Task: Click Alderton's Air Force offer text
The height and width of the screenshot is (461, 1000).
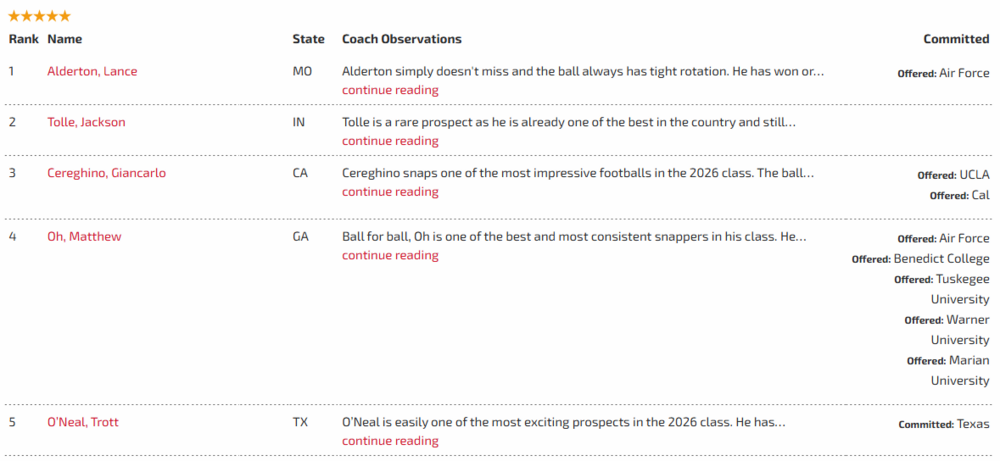Action: [x=964, y=73]
